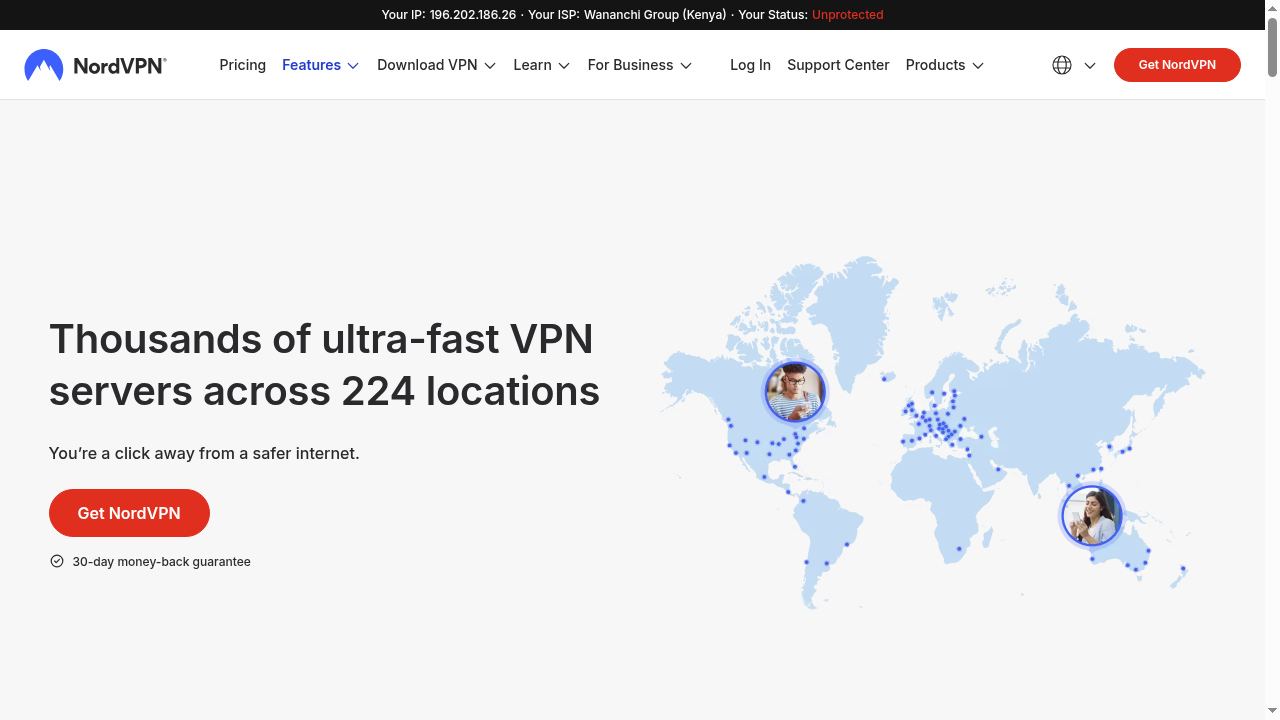
Task: Click the NordVPN wordmark text
Action: click(120, 66)
